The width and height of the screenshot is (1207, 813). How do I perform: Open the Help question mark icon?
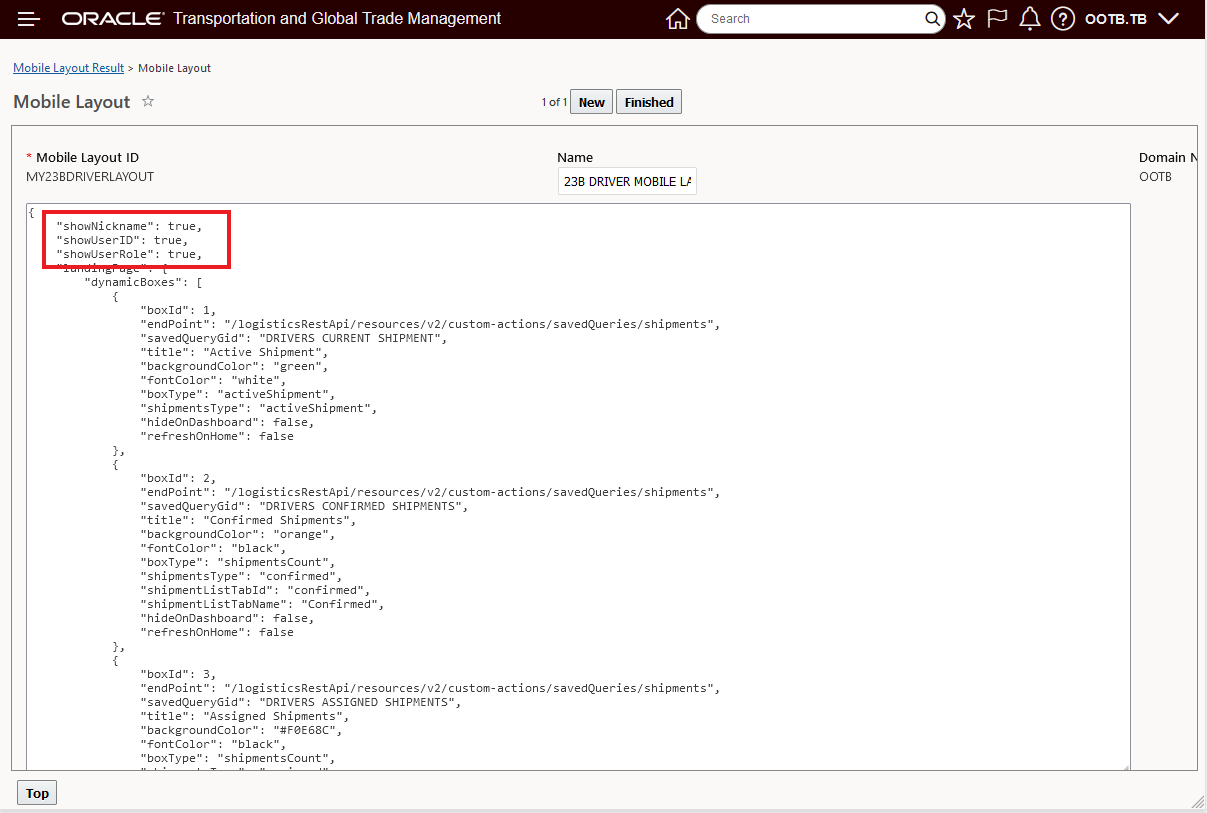(1063, 19)
